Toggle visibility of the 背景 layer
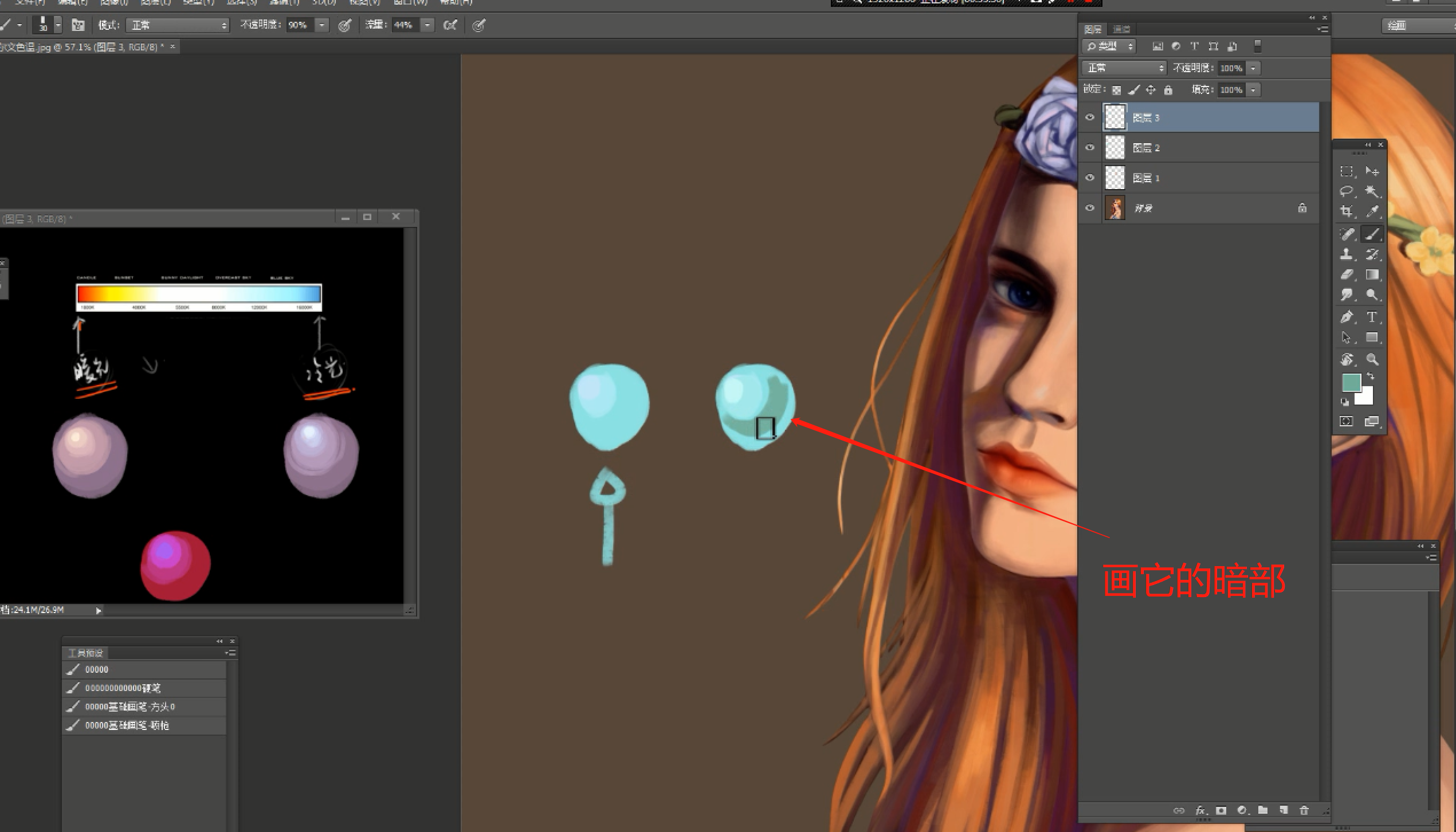The height and width of the screenshot is (832, 1456). coord(1090,207)
